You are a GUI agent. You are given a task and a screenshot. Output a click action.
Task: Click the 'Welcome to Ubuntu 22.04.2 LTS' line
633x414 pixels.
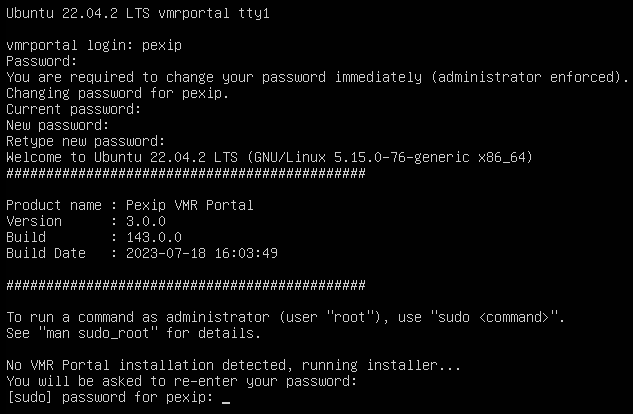116,157
